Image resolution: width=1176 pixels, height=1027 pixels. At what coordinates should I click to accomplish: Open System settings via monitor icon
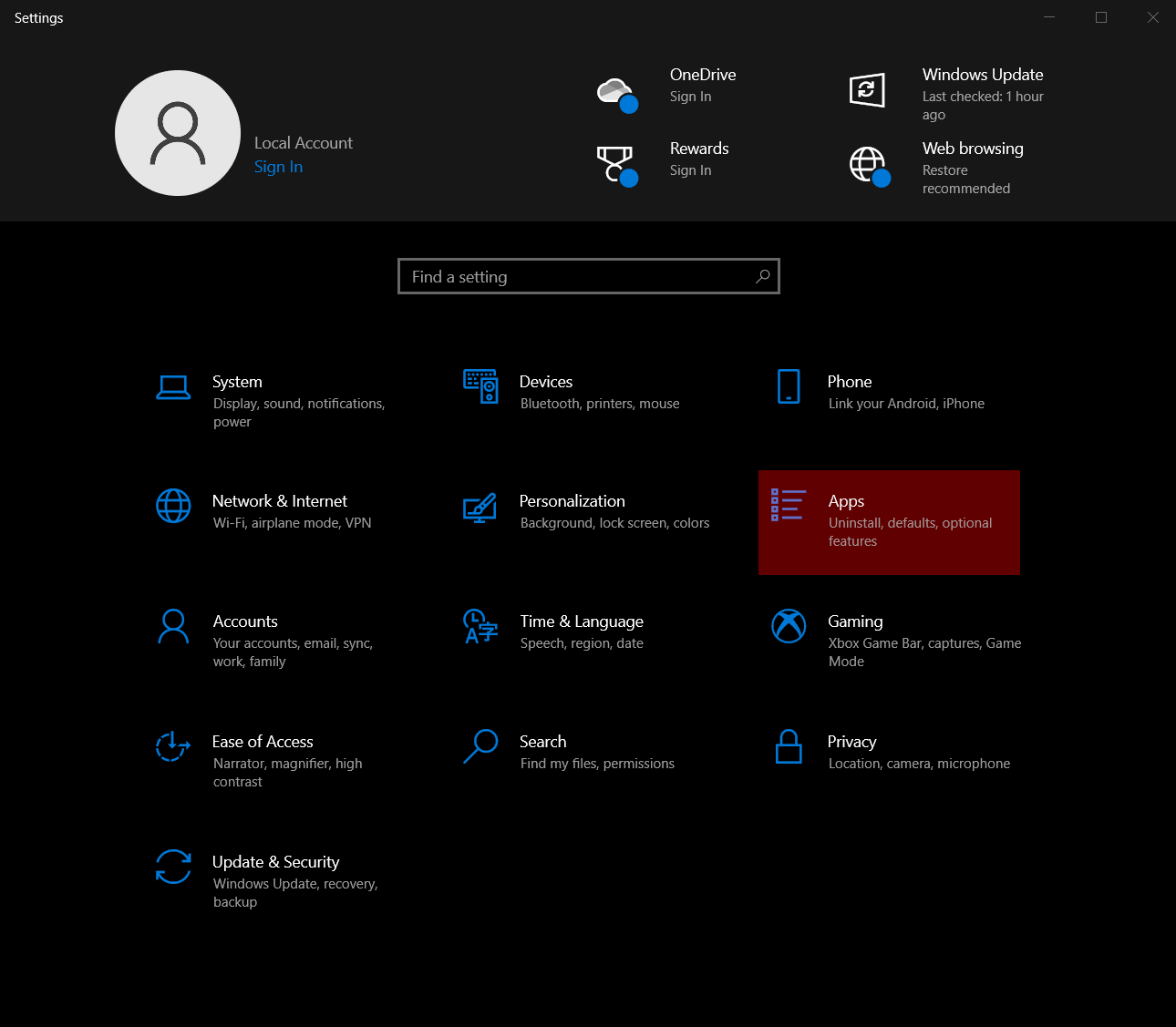point(174,386)
